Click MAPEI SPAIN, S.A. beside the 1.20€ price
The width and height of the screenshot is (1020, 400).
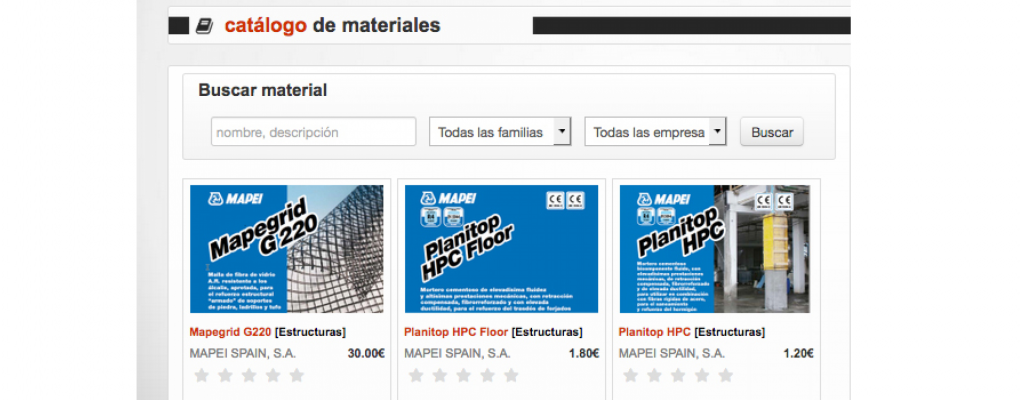672,354
